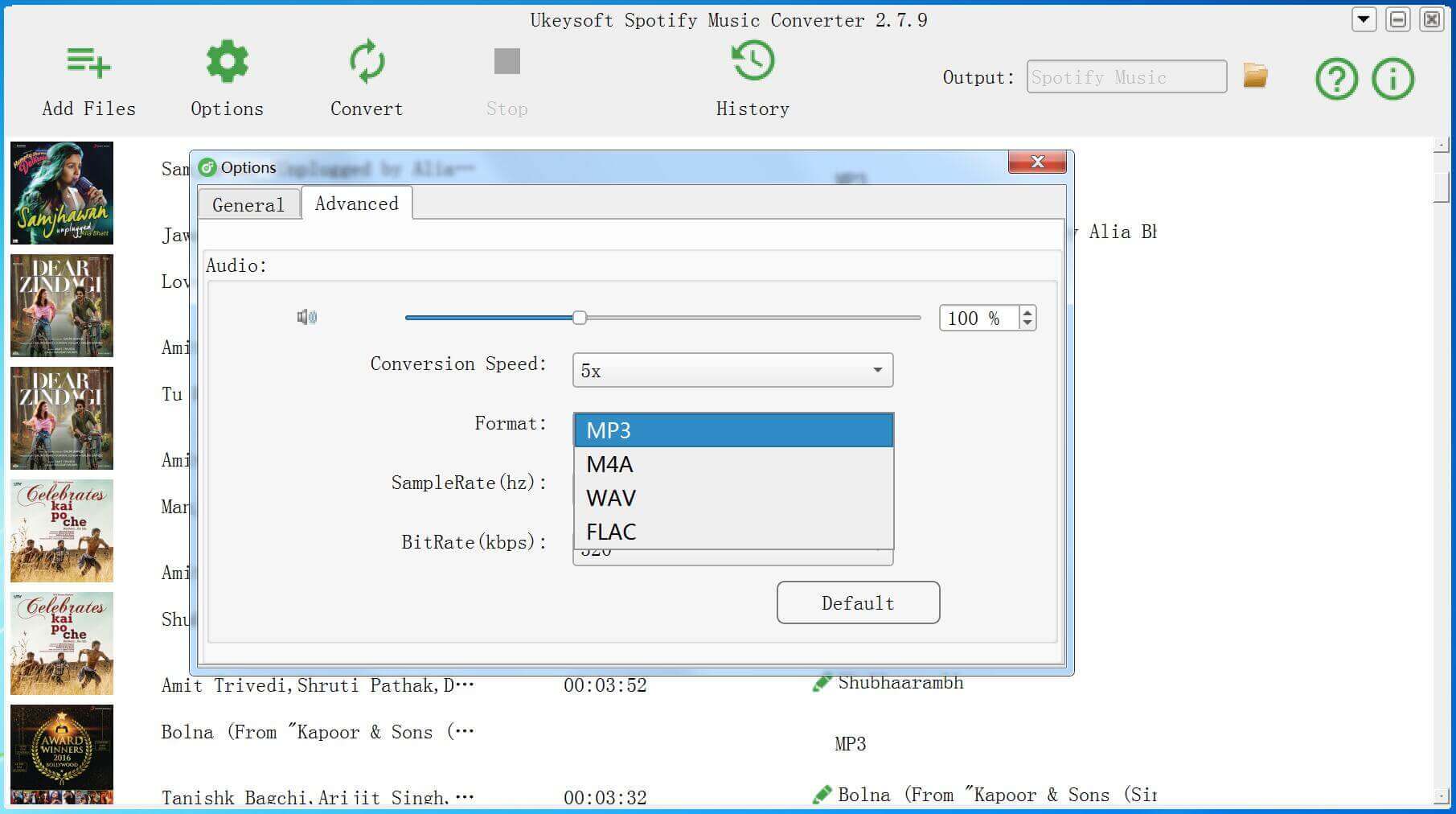Click the Options dialog title icon
The image size is (1456, 814).
coord(207,167)
